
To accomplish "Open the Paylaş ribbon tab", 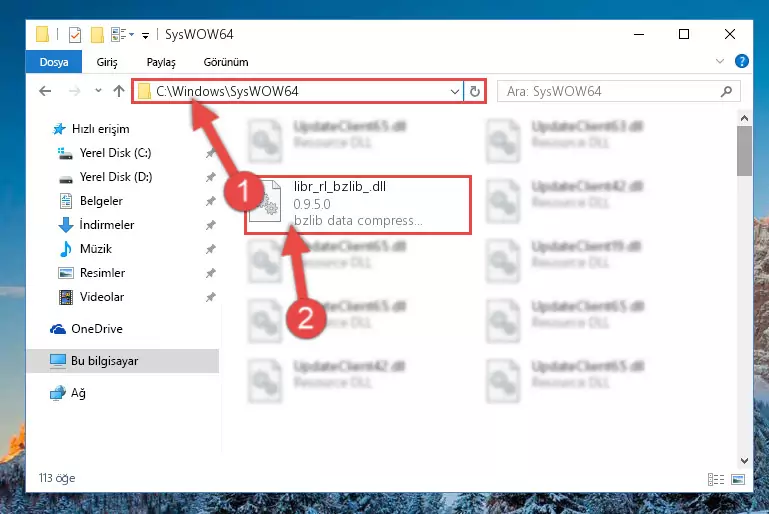I will tap(161, 62).
